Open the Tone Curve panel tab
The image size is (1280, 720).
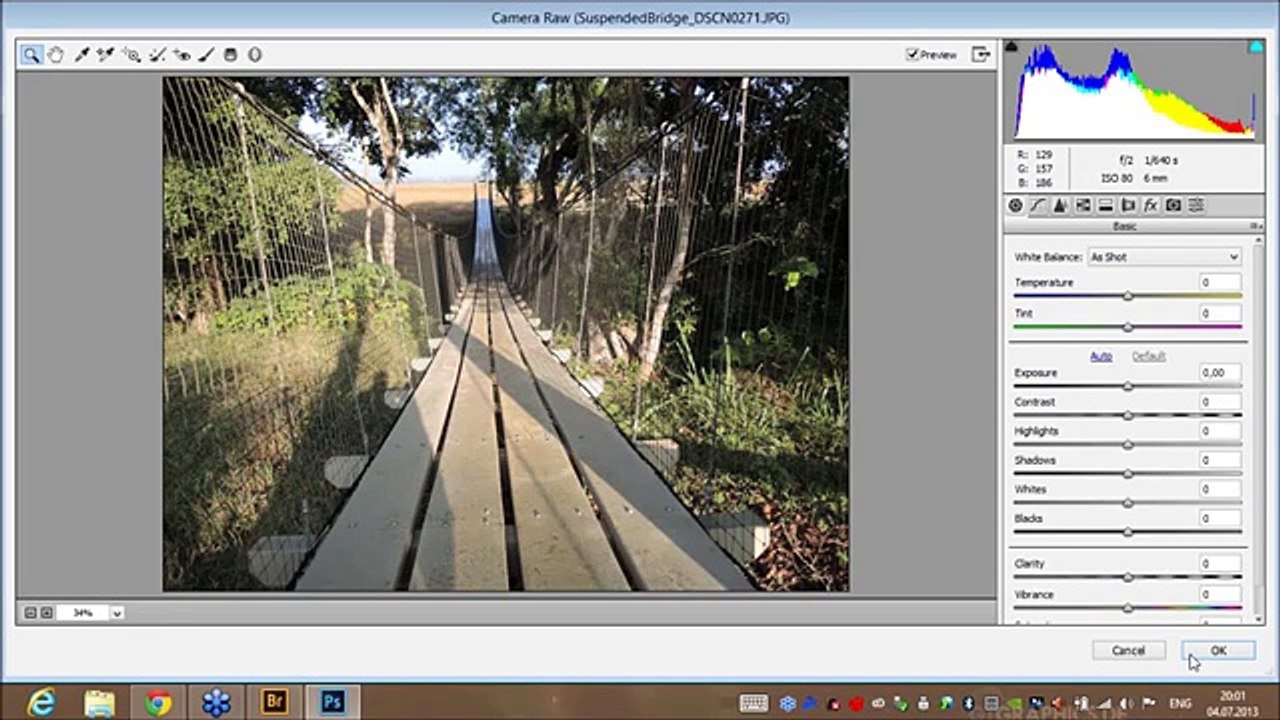tap(1038, 205)
